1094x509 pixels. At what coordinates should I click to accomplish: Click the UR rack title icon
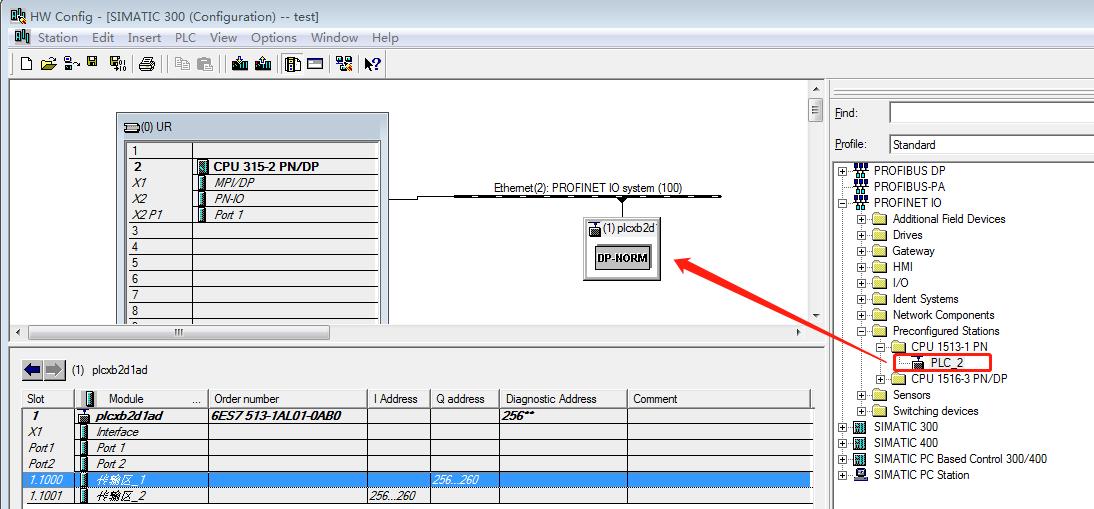pos(131,128)
